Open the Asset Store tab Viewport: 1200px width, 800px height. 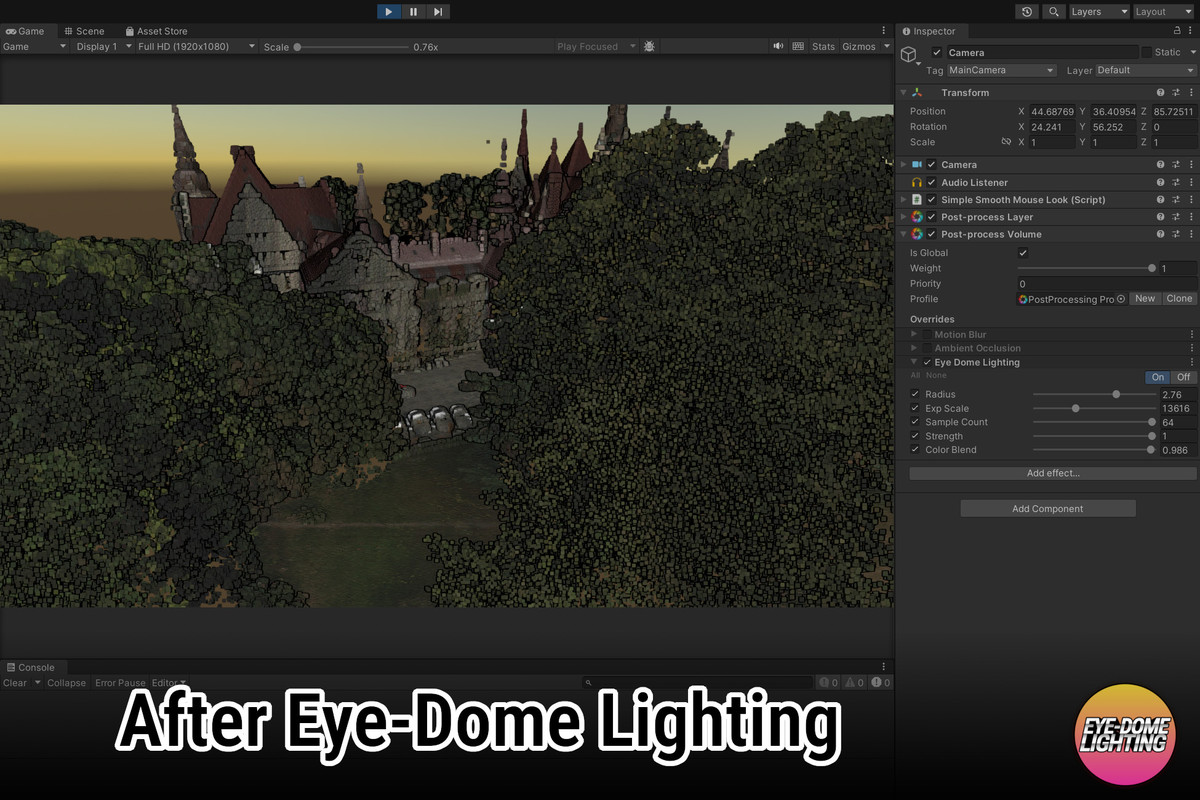pos(162,30)
